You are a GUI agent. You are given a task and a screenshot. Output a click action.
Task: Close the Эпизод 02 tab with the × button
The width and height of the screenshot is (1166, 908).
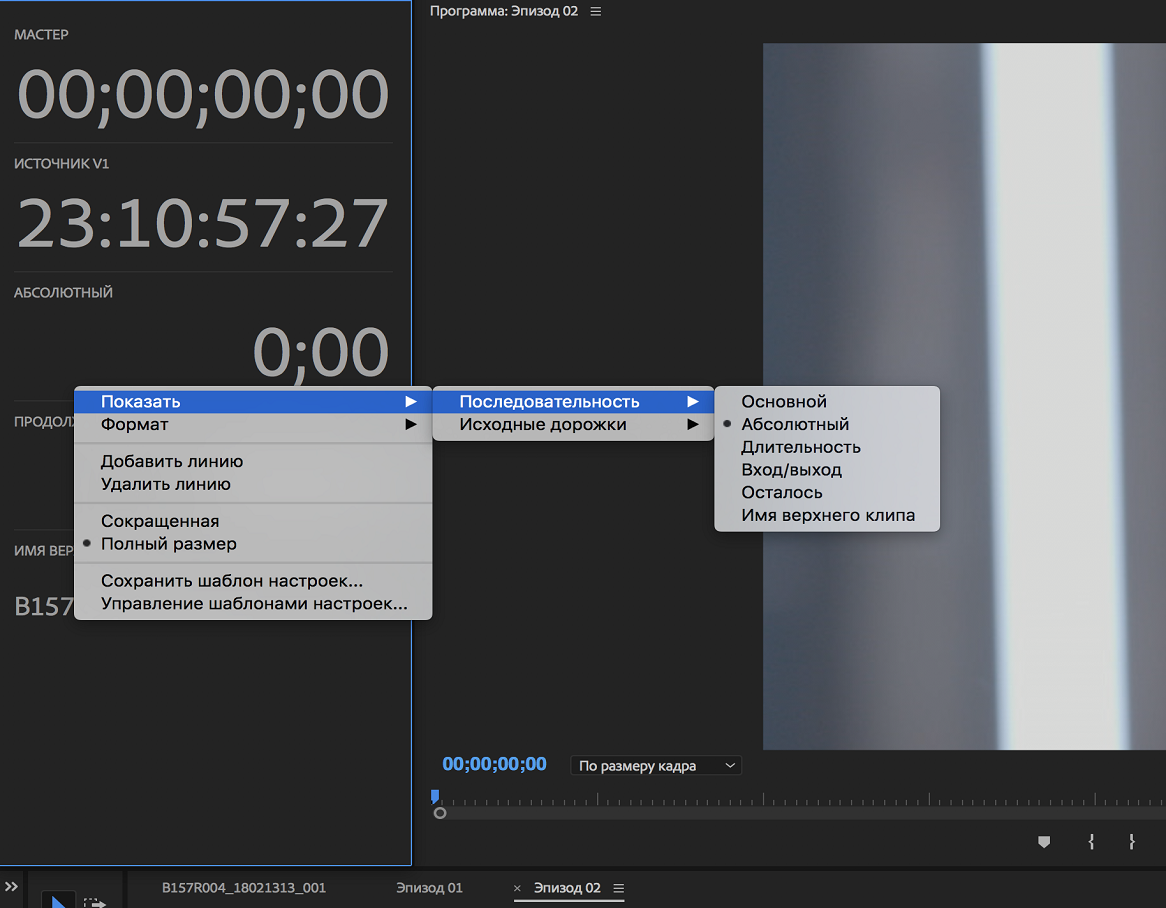pos(517,888)
